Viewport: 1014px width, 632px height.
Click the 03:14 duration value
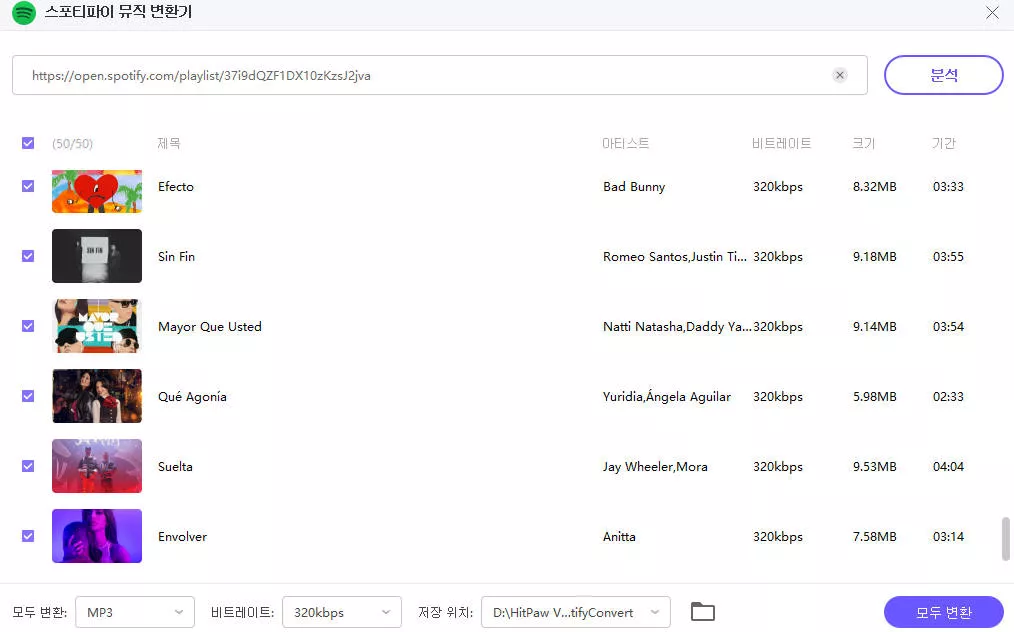point(948,536)
